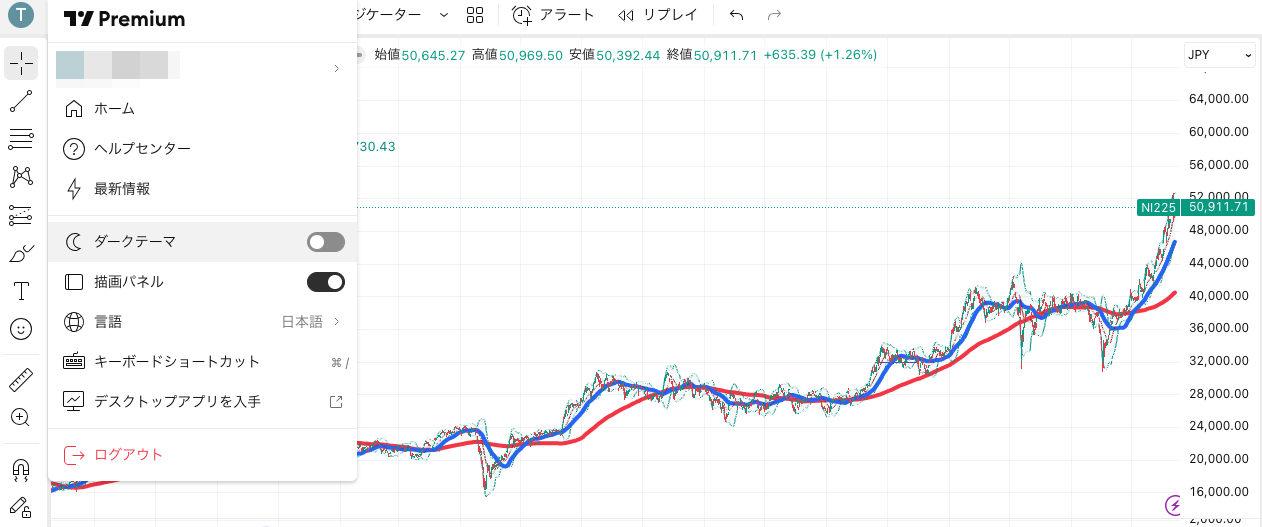Click デスクトップアプリを入手 link

177,402
